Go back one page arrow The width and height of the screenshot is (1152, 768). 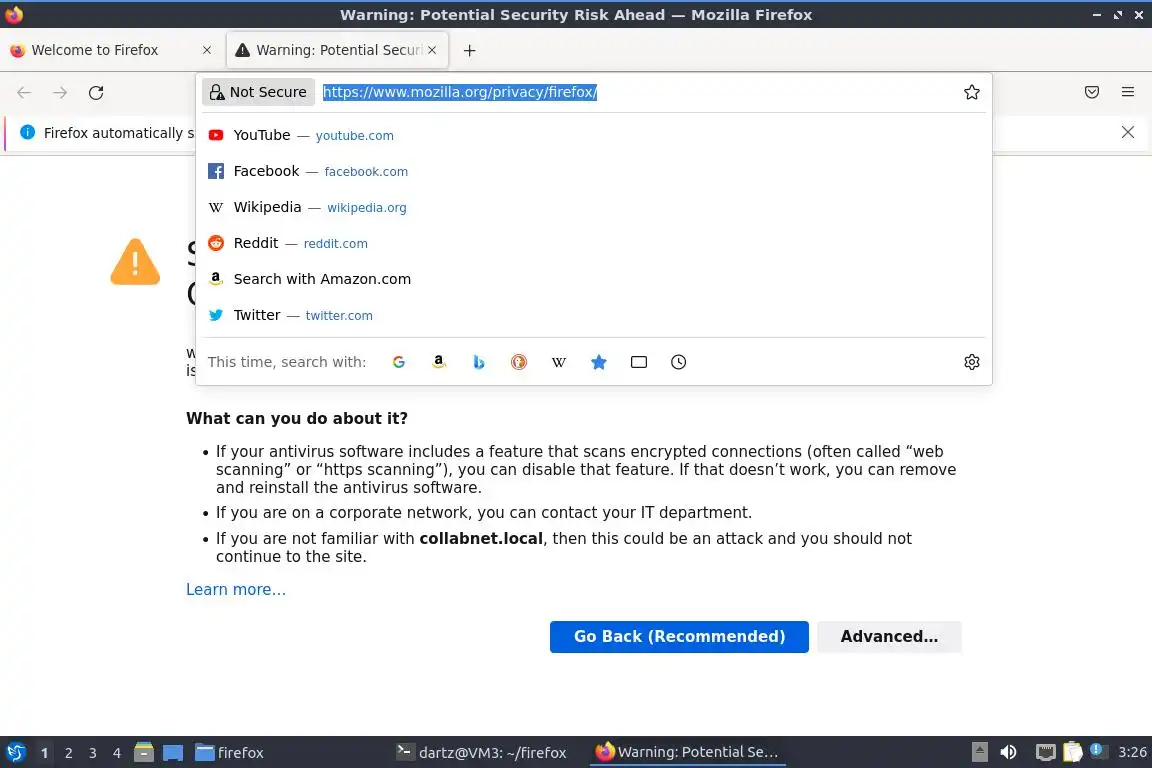[x=24, y=93]
